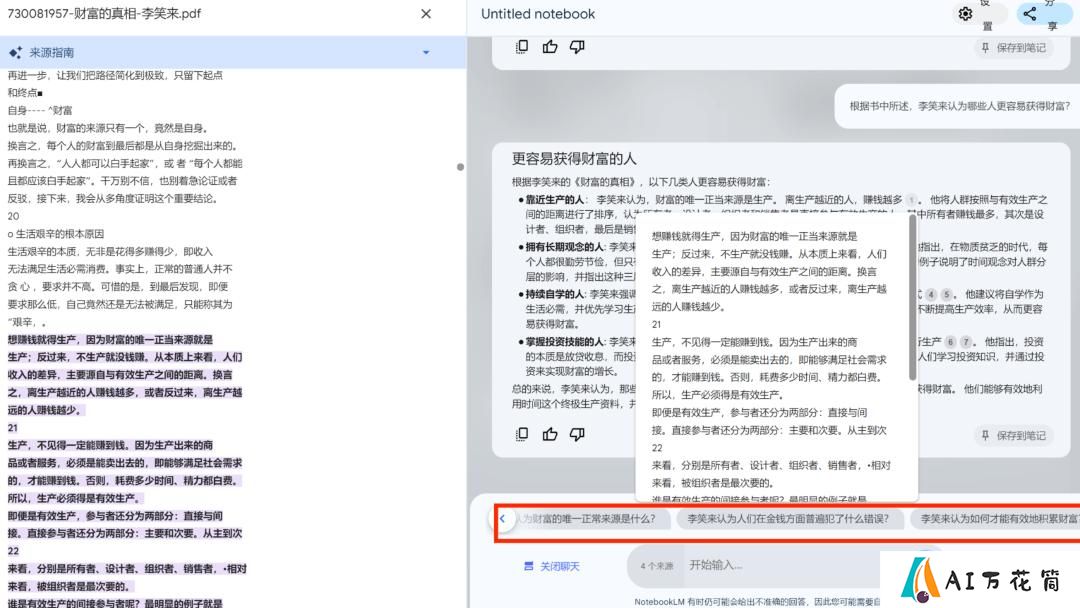Thumbs up the previous answer at top
The image size is (1080, 608).
click(550, 47)
